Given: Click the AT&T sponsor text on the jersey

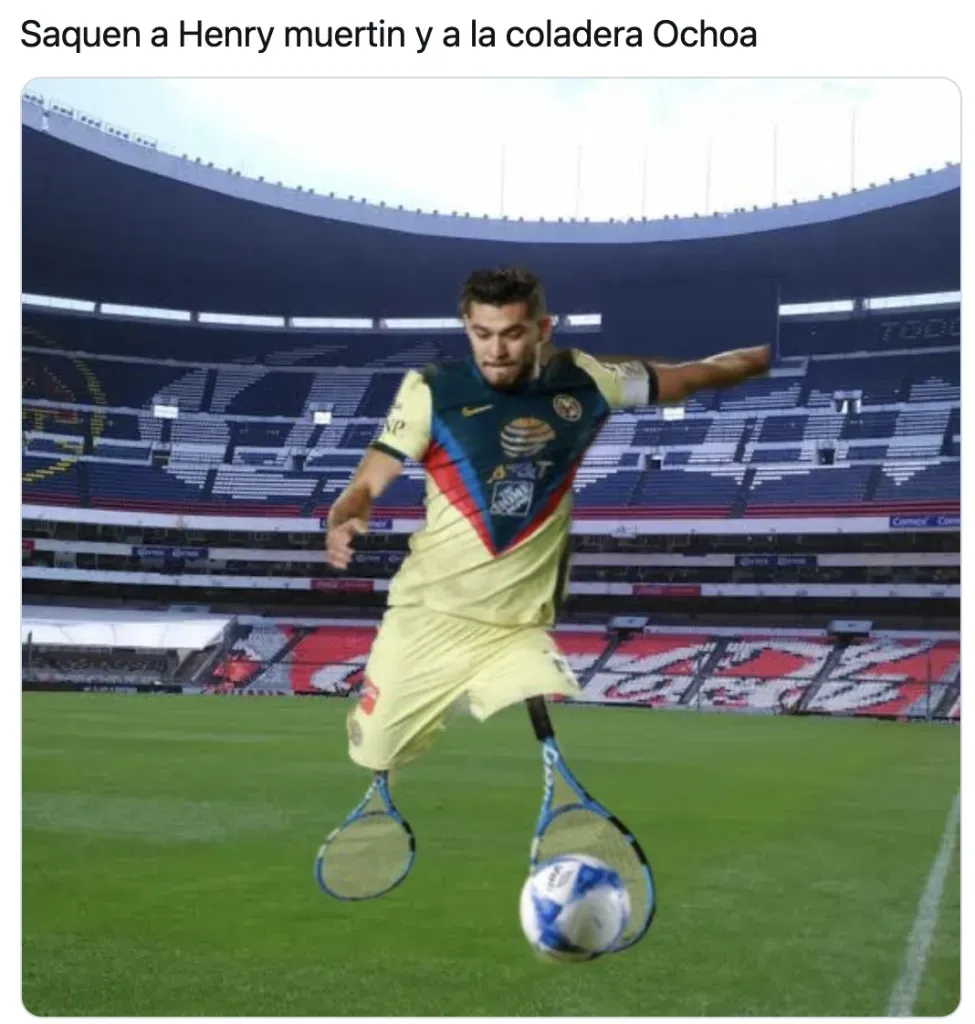Looking at the screenshot, I should [x=521, y=470].
